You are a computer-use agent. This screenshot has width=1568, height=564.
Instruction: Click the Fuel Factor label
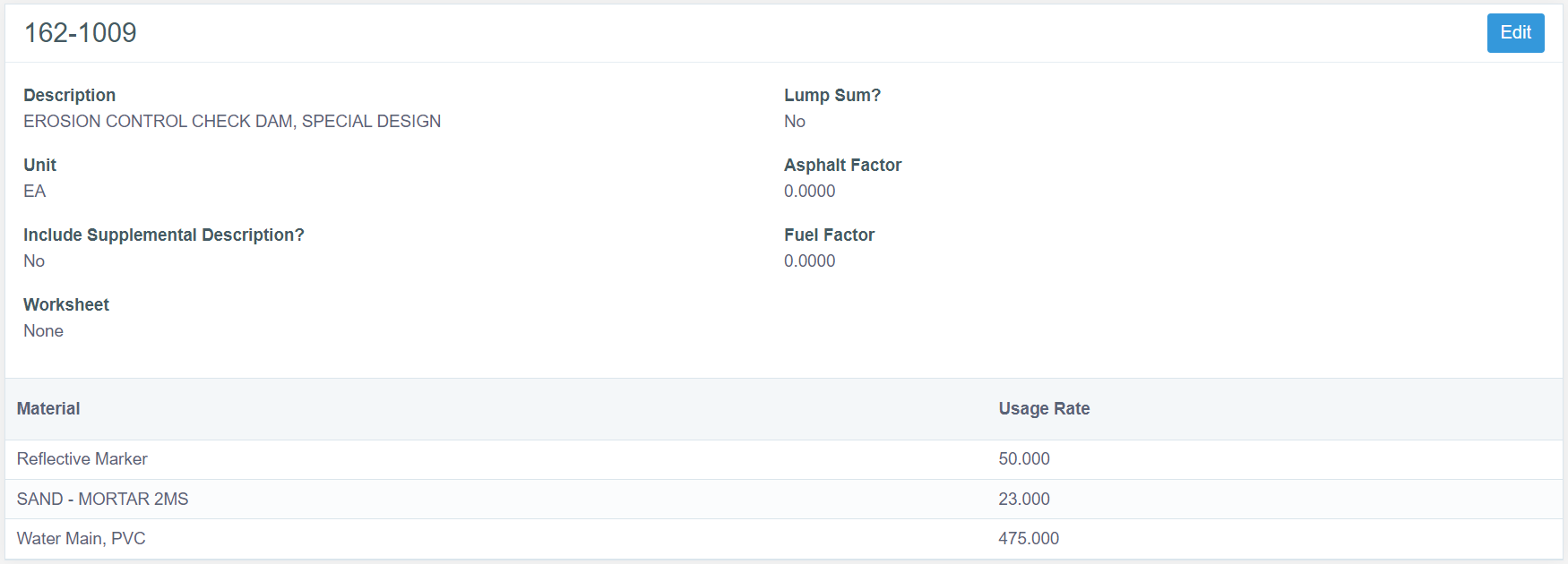[x=829, y=235]
